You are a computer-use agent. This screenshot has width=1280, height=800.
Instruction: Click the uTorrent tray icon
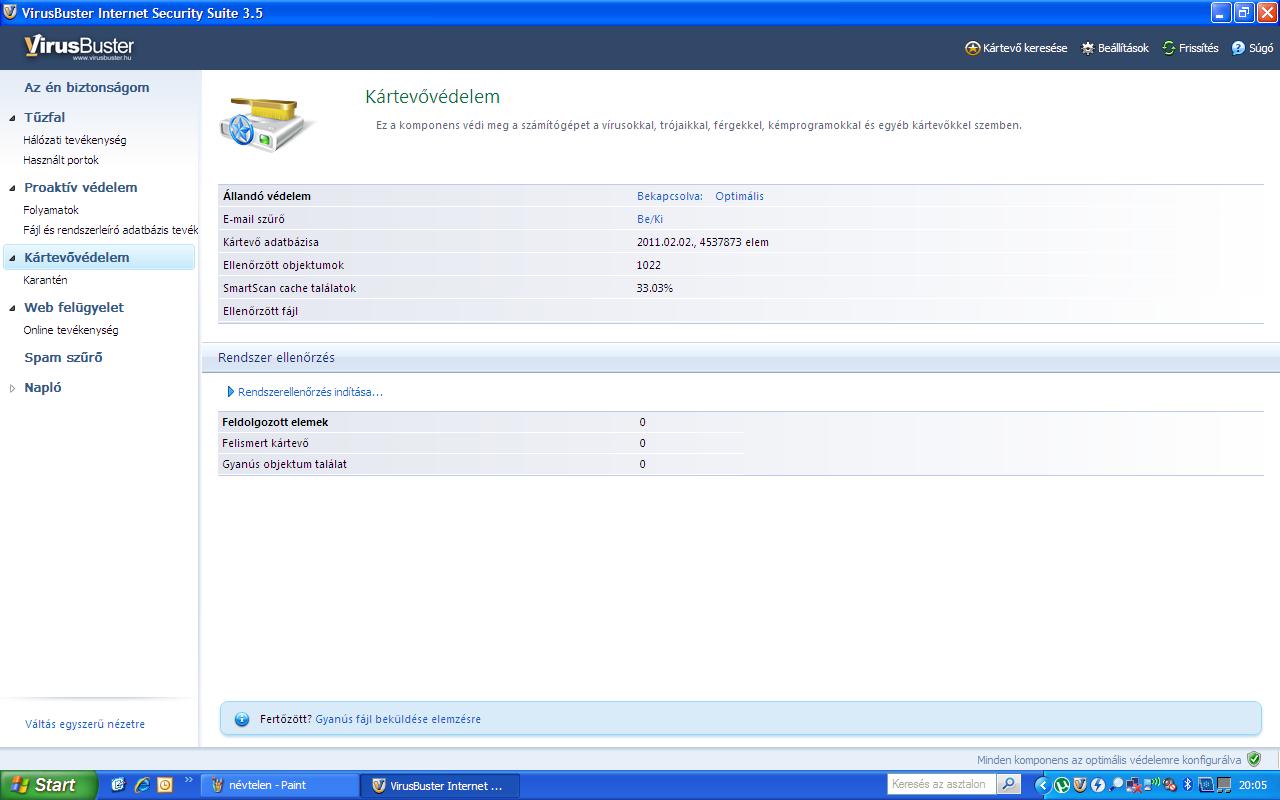pyautogui.click(x=1062, y=785)
